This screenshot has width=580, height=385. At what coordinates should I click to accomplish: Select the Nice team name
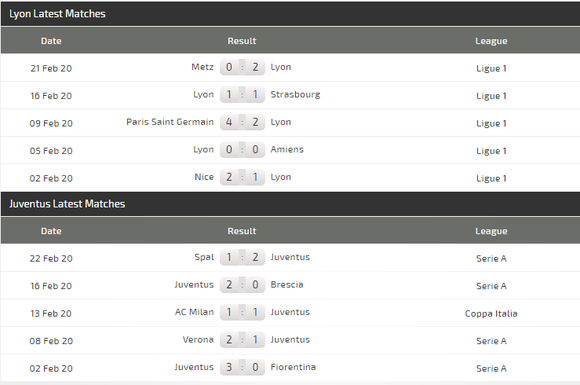(204, 177)
